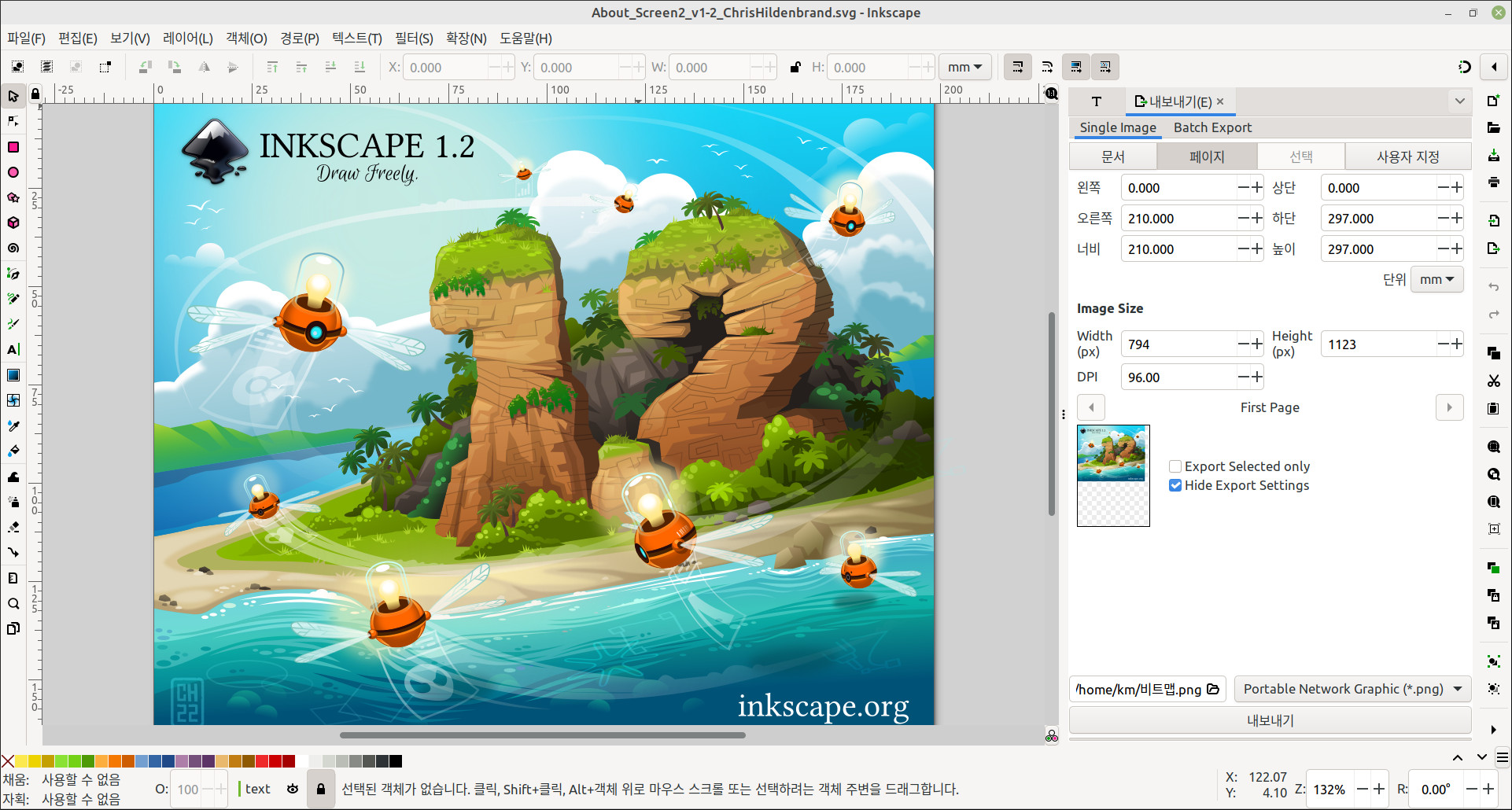Expand the dock panel tab chevron
The height and width of the screenshot is (810, 1512).
click(x=1459, y=101)
